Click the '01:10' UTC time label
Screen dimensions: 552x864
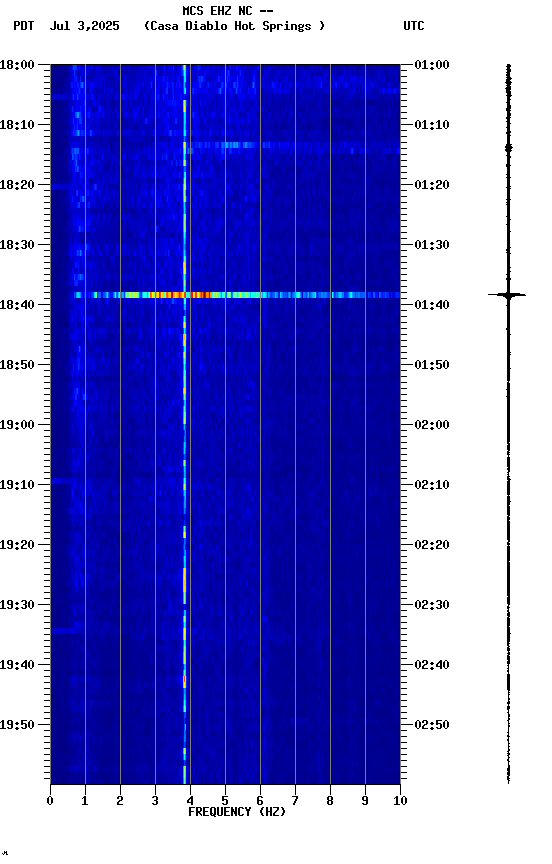point(432,125)
